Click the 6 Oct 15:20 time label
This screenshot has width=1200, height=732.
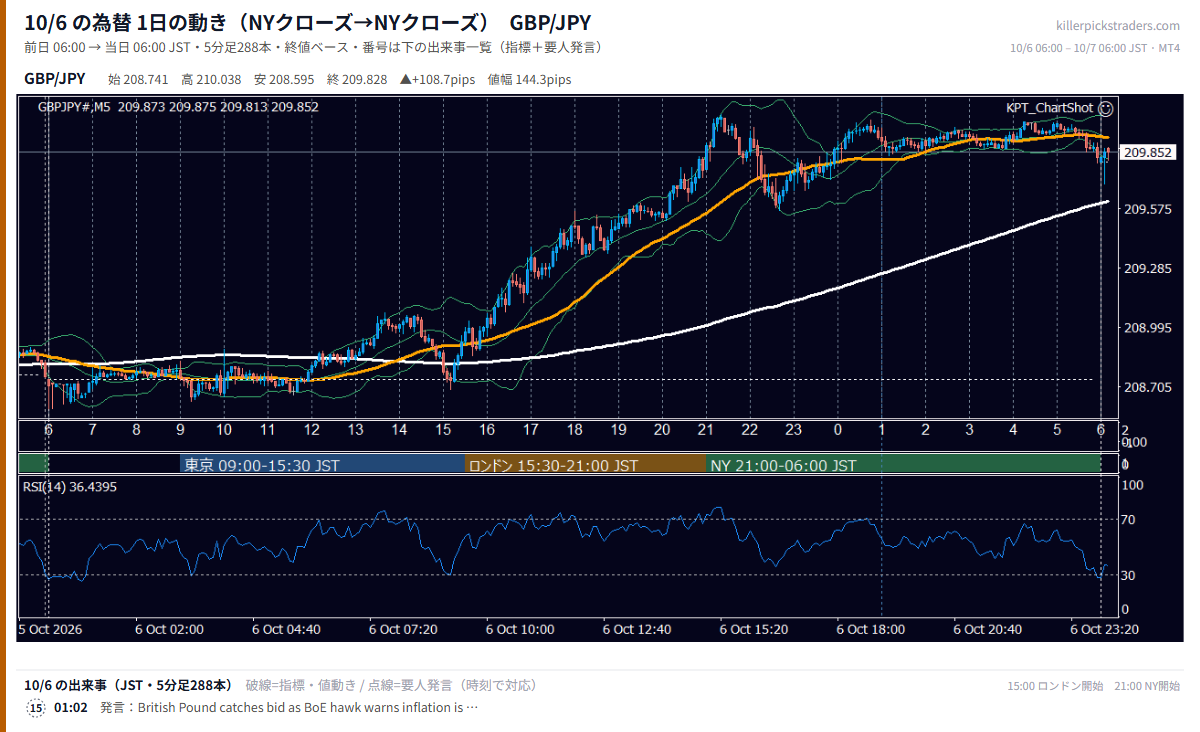coord(754,630)
